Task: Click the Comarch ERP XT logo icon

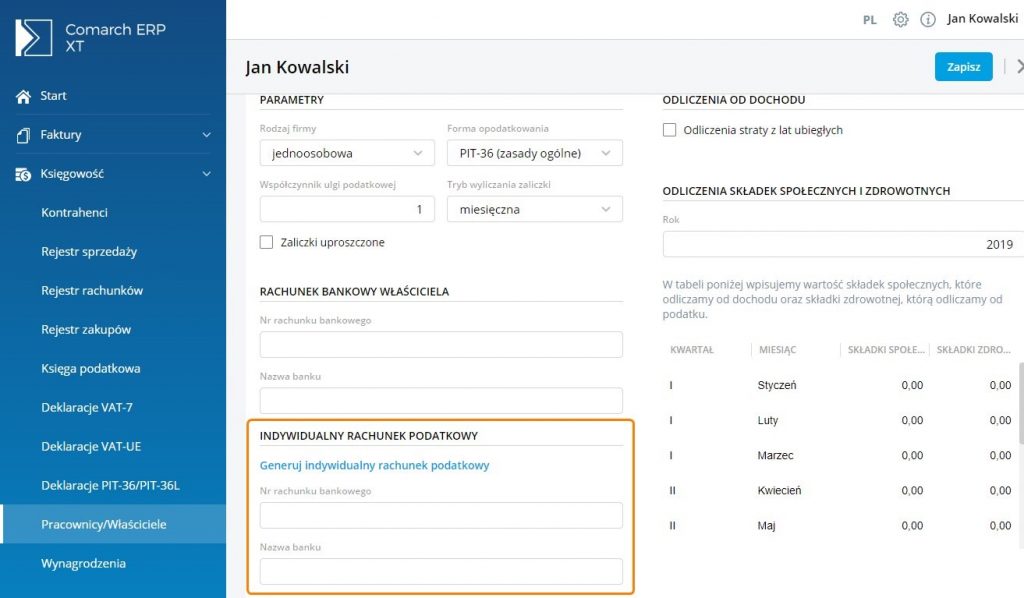Action: (34, 38)
